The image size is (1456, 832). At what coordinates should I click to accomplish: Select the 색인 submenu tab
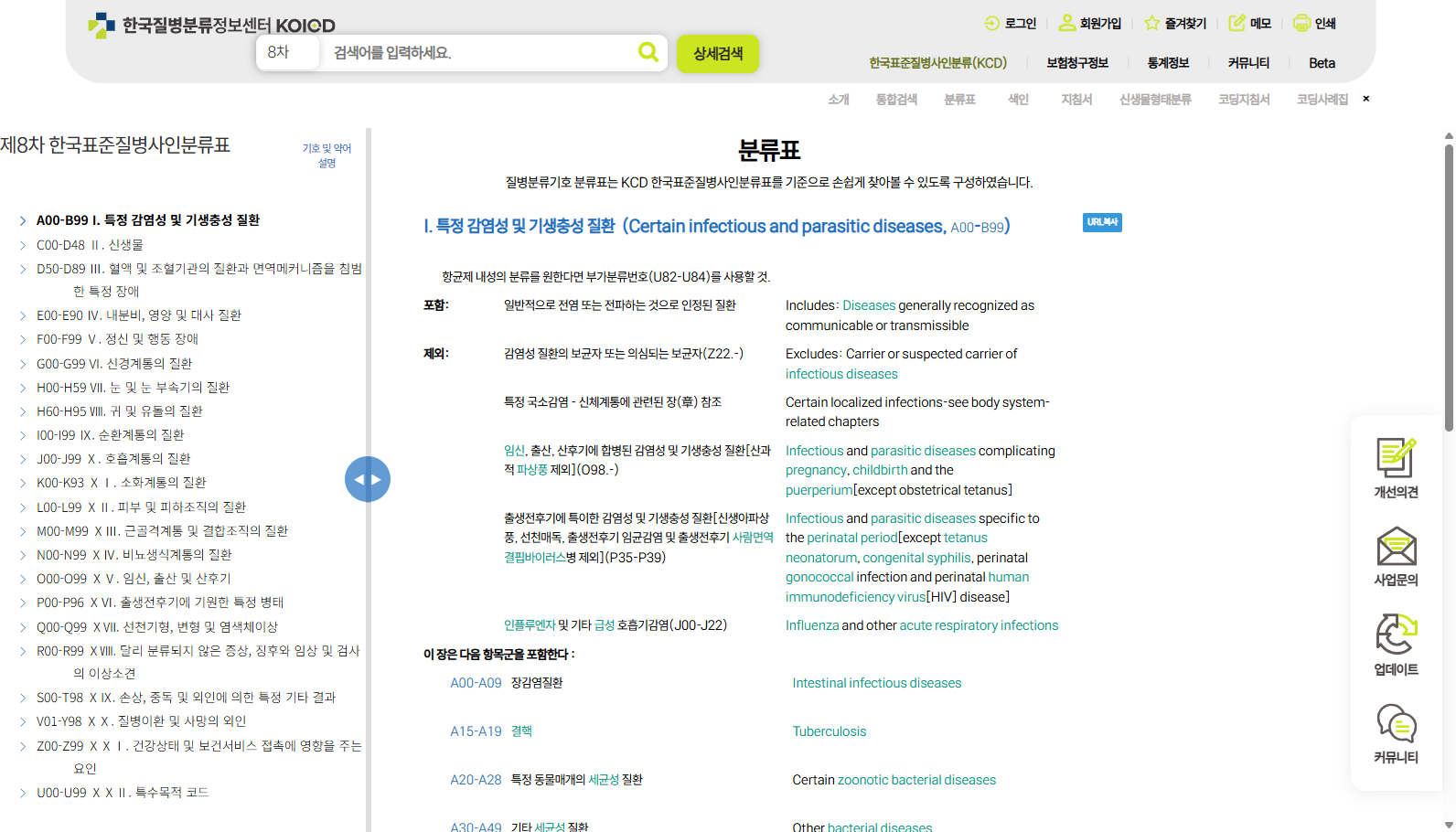pos(1018,100)
